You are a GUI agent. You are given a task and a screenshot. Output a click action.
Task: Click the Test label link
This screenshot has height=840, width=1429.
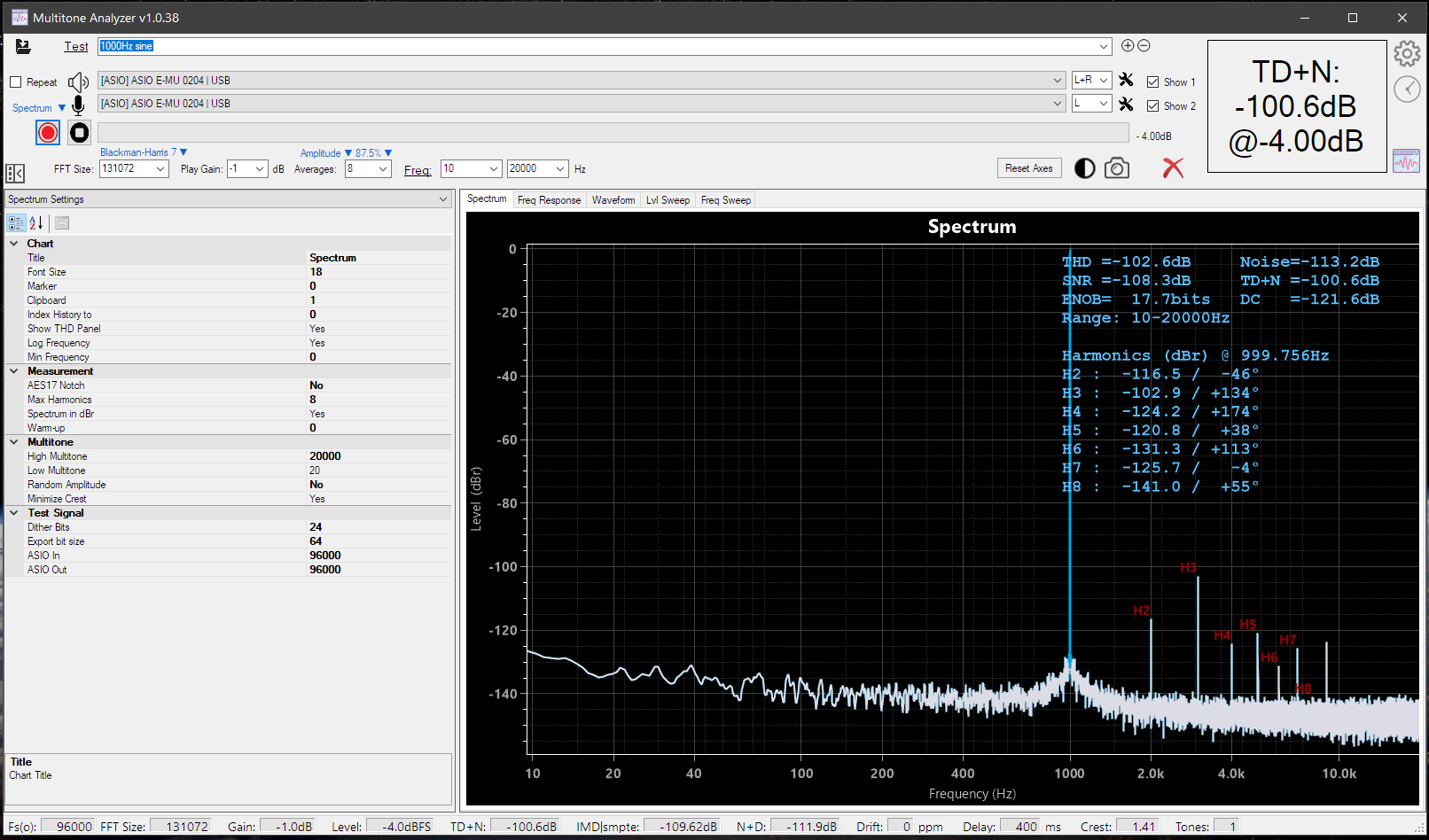tap(76, 46)
